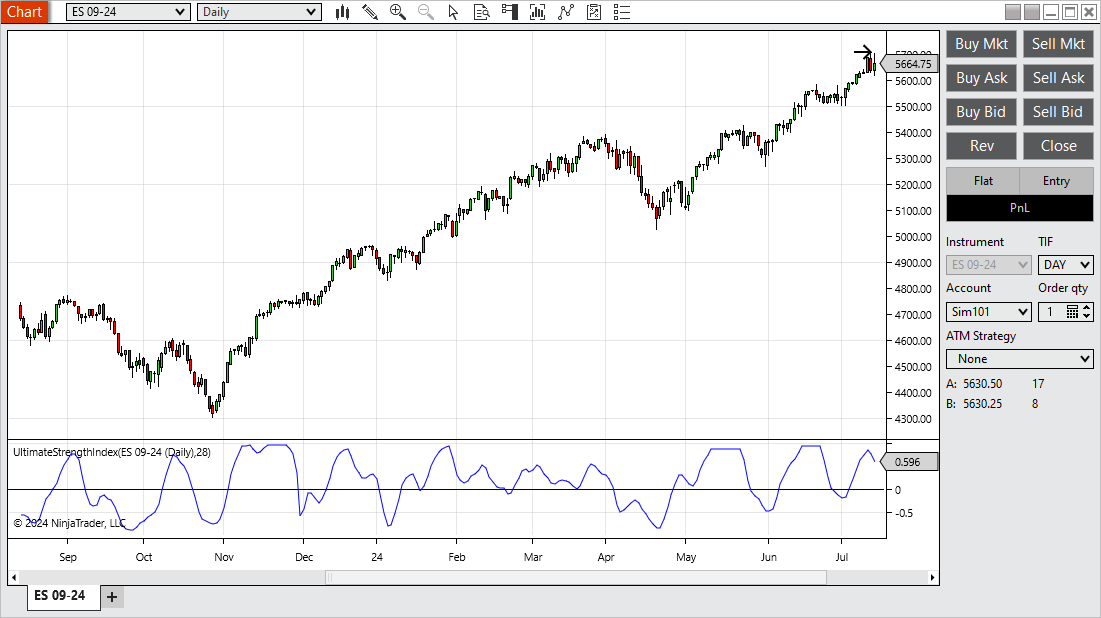Open the TIF DAY dropdown
This screenshot has height=618, width=1101.
[x=1065, y=265]
